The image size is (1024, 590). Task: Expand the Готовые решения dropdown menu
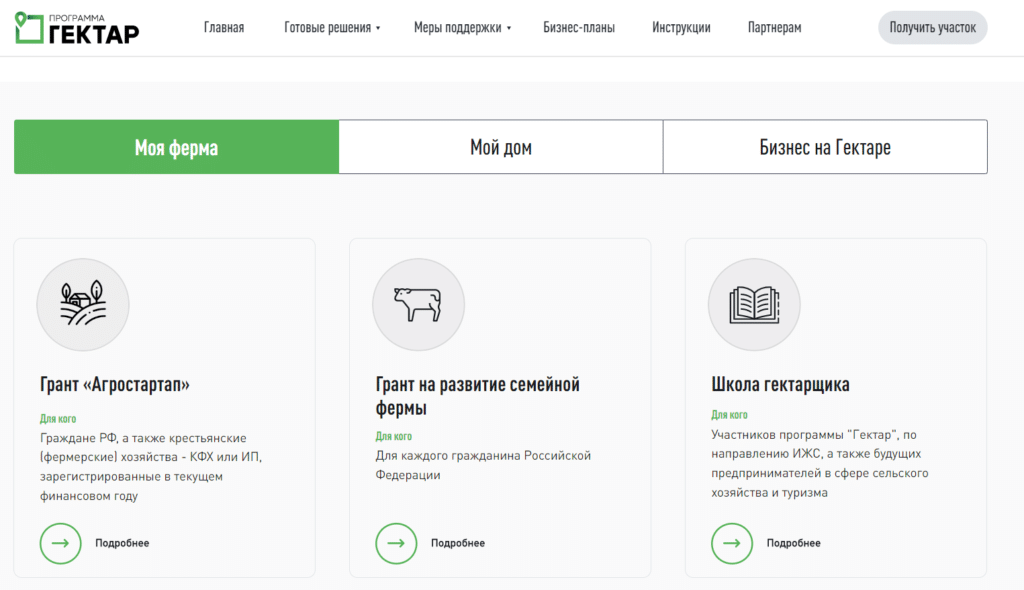click(332, 27)
